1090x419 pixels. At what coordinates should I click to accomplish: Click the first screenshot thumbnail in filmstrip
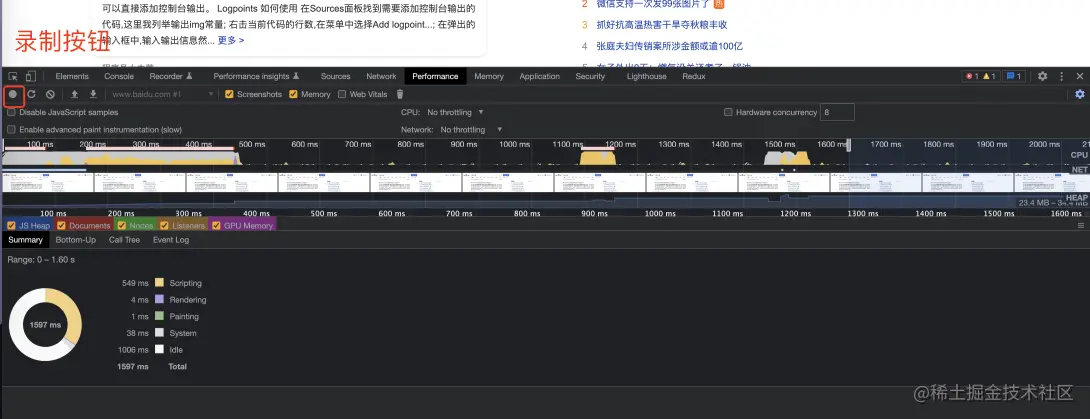[x=47, y=182]
